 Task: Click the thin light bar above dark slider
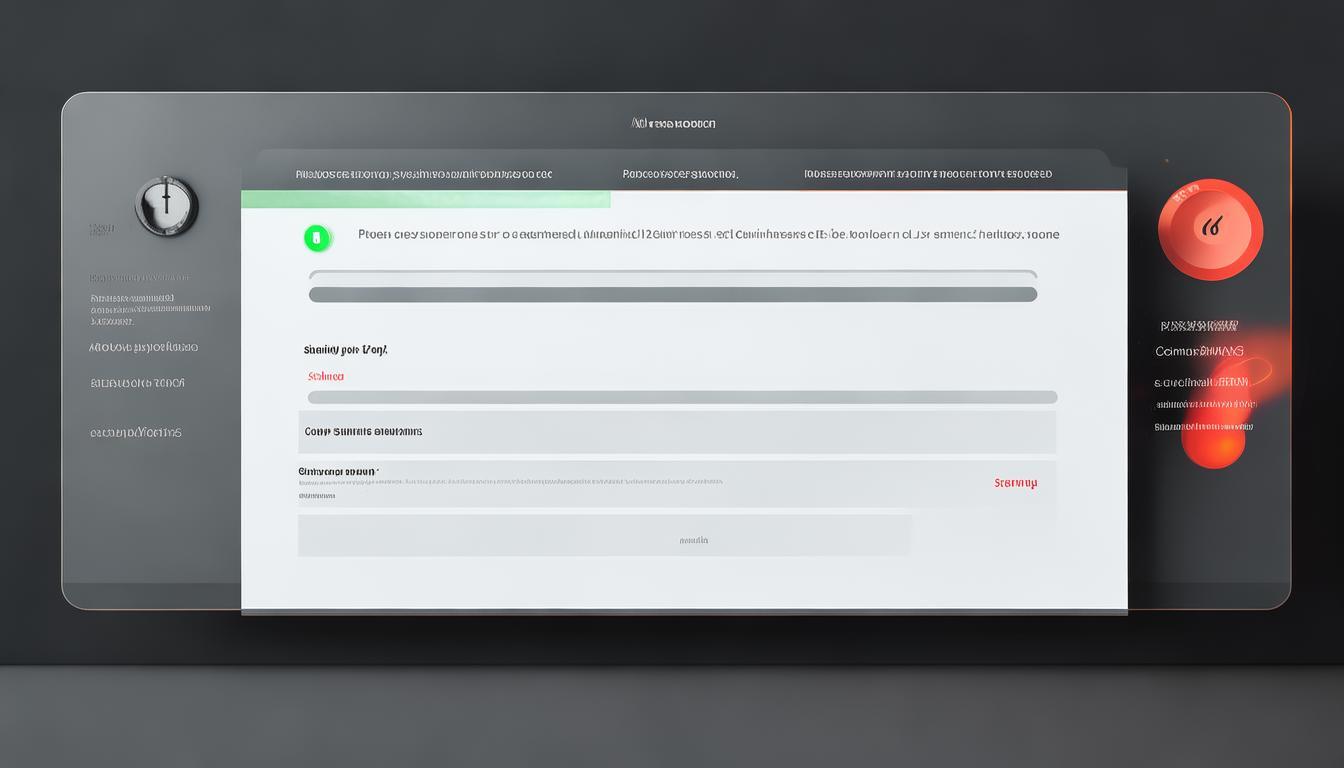coord(672,273)
